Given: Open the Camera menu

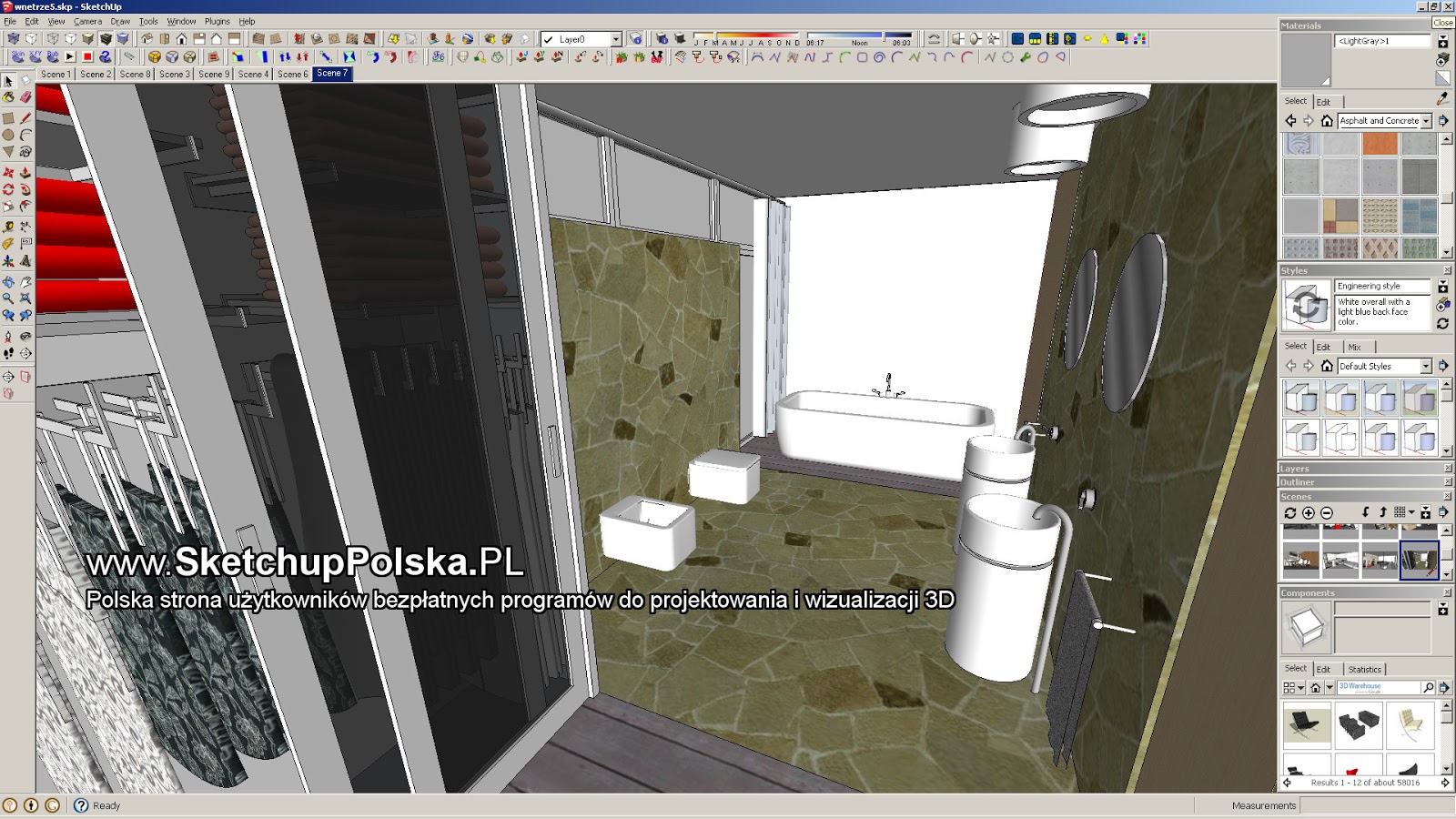Looking at the screenshot, I should pos(87,21).
